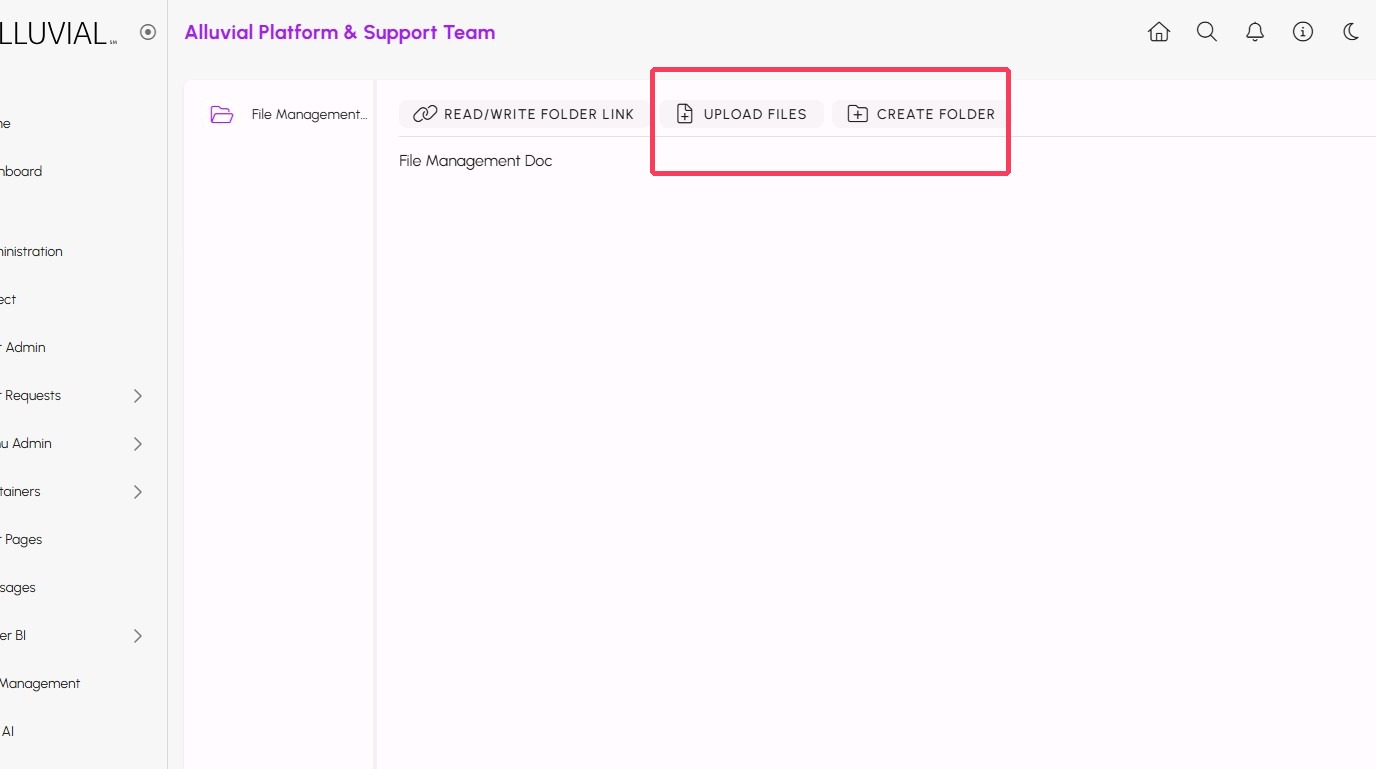Open the AI sidebar item
Image resolution: width=1376 pixels, height=769 pixels.
(7, 731)
